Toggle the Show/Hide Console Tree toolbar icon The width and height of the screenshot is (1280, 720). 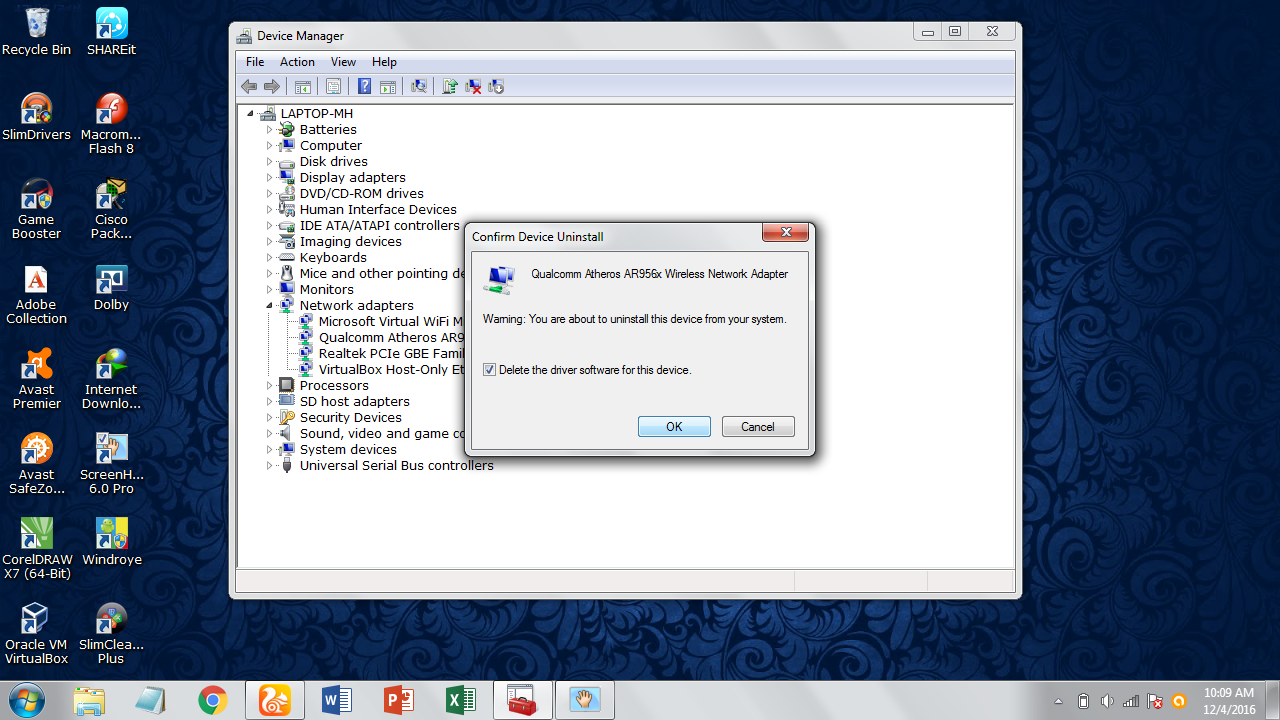tap(302, 87)
